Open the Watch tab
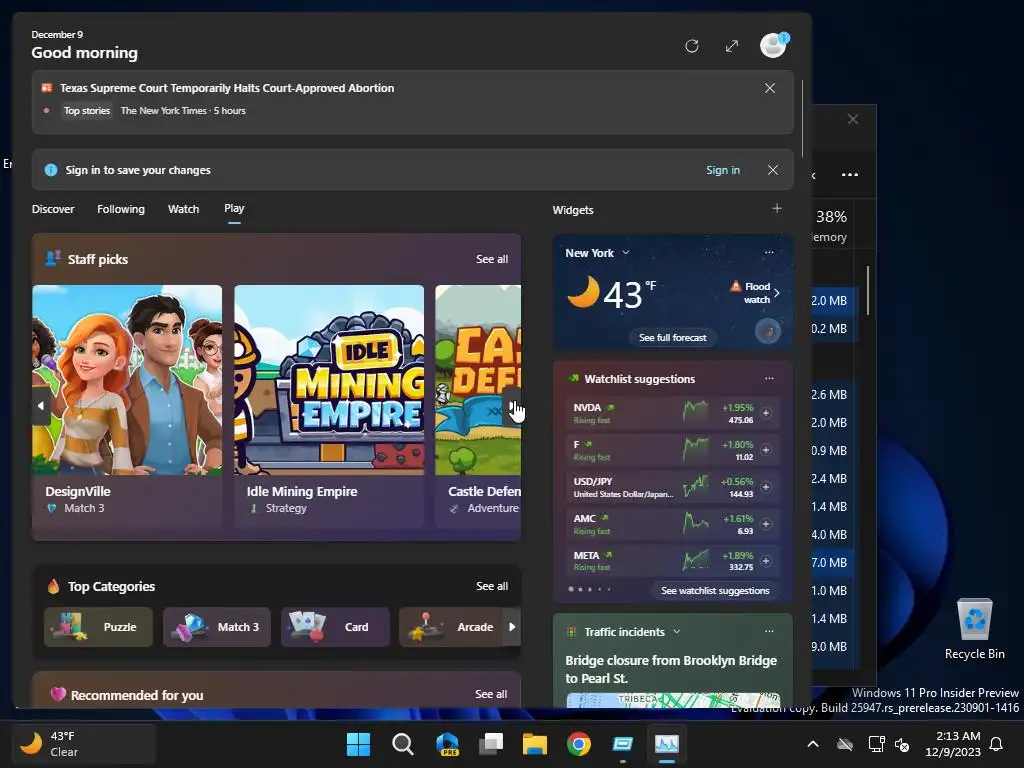The image size is (1024, 768). pyautogui.click(x=184, y=209)
